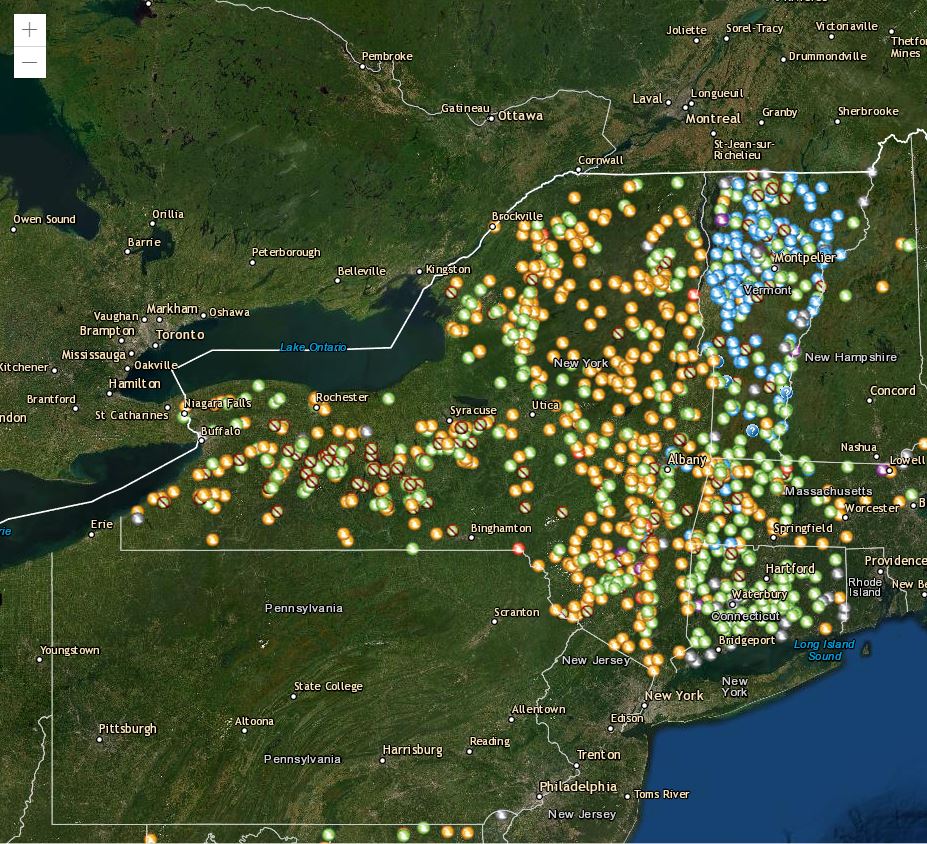Zoom out using the minus button

coord(30,63)
